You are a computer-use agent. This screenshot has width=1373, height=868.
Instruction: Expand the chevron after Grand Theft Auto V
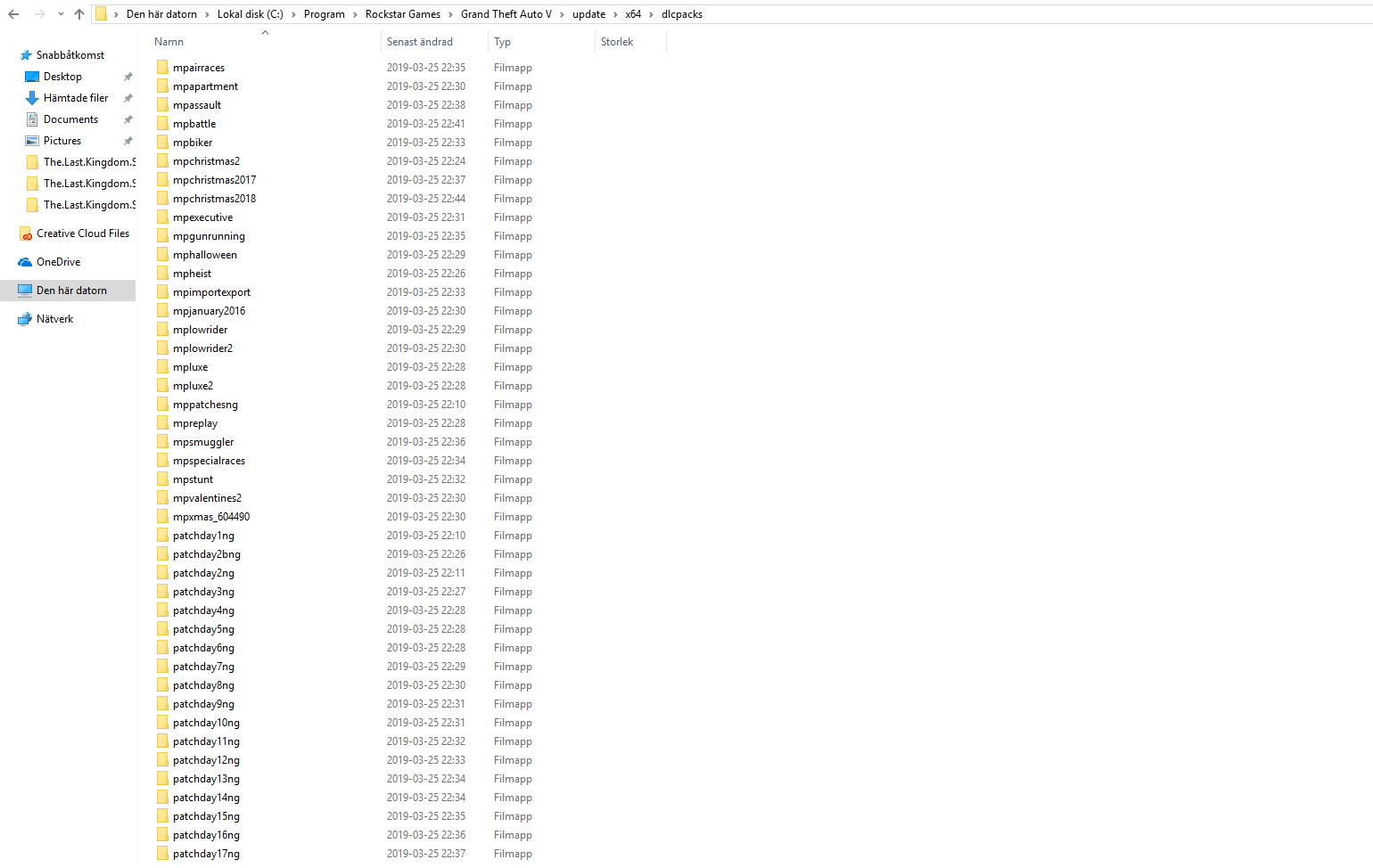tap(562, 14)
